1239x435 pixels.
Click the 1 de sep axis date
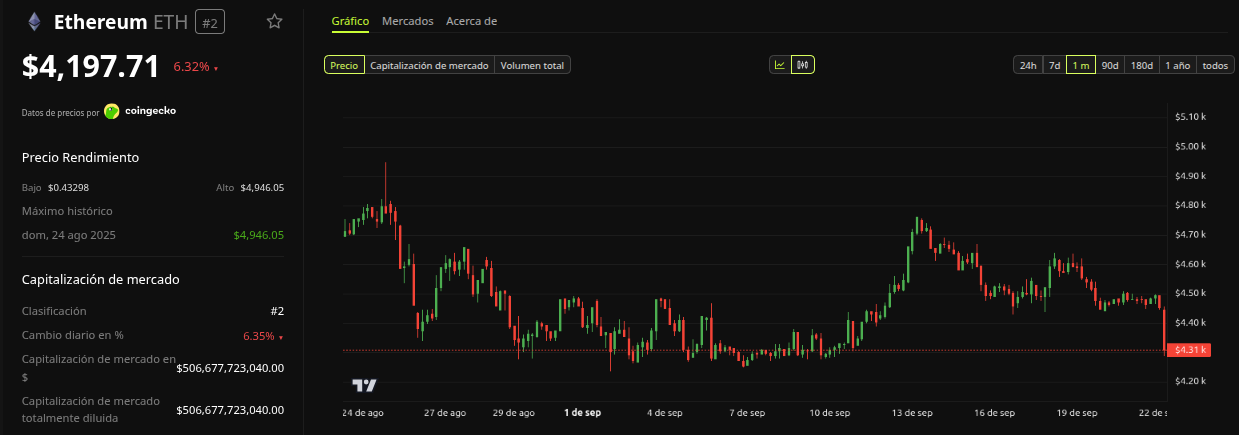point(582,412)
